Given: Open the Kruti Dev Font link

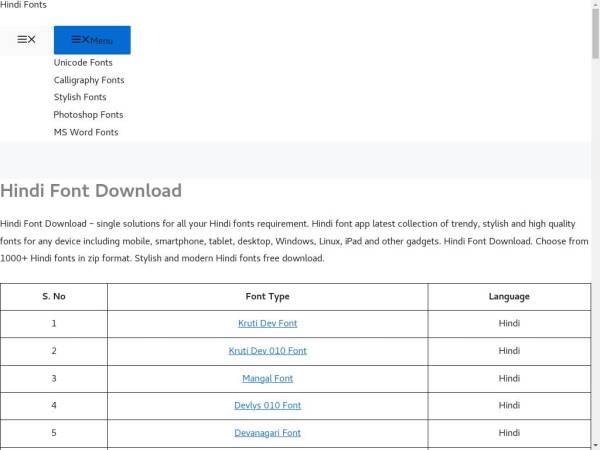Looking at the screenshot, I should click(267, 323).
